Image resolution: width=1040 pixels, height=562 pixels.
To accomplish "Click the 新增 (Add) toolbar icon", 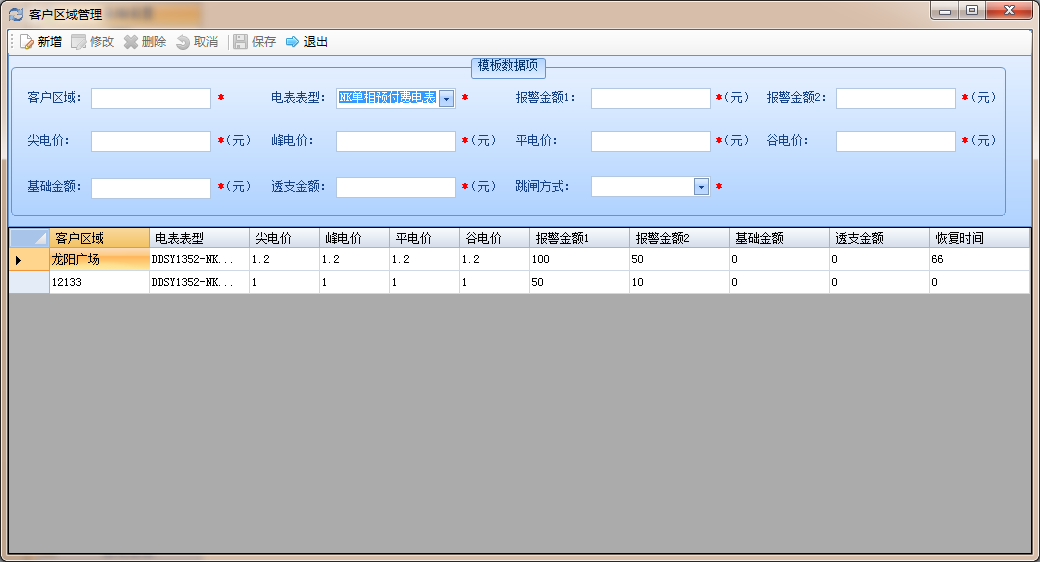I will [x=27, y=42].
